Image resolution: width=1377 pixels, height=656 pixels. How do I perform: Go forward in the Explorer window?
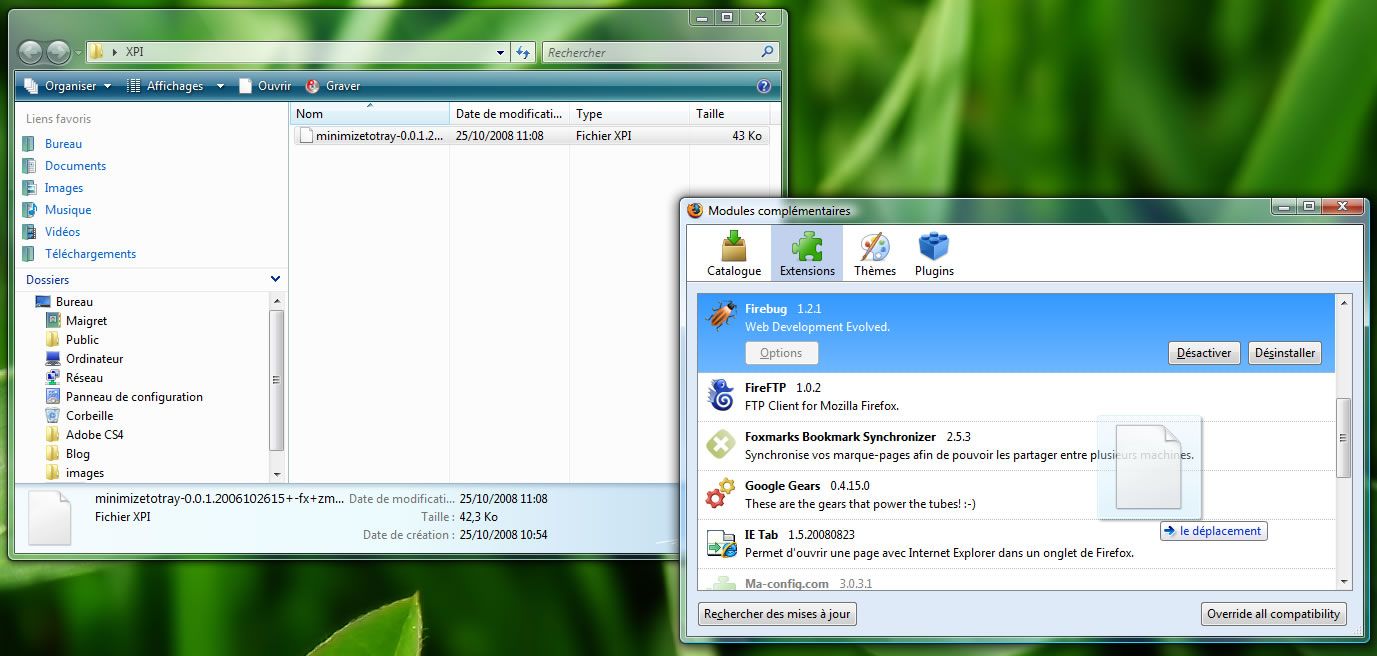coord(58,52)
